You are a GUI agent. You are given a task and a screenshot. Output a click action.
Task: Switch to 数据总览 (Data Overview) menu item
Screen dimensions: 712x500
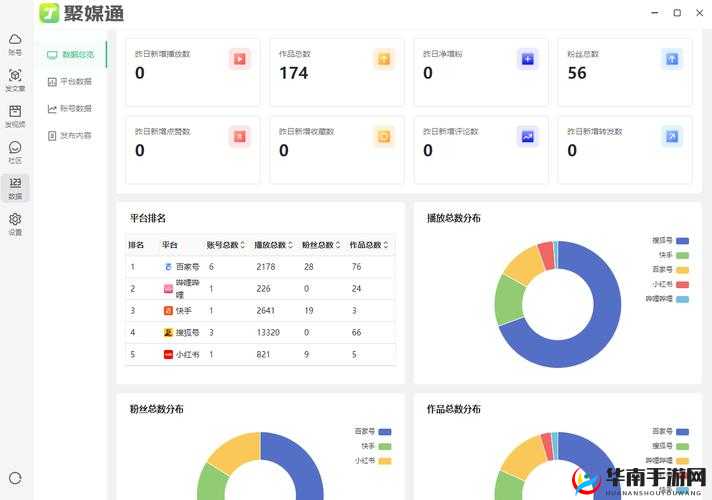(71, 54)
